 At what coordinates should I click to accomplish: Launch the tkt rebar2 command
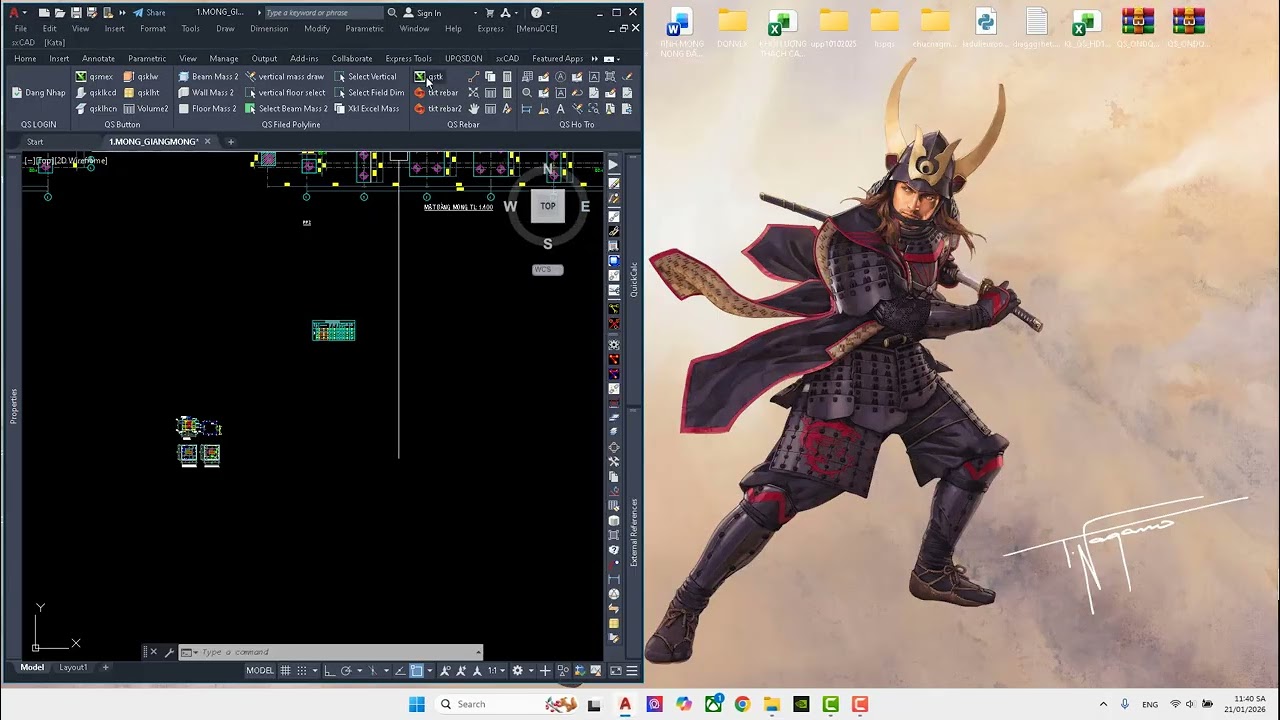pyautogui.click(x=439, y=109)
